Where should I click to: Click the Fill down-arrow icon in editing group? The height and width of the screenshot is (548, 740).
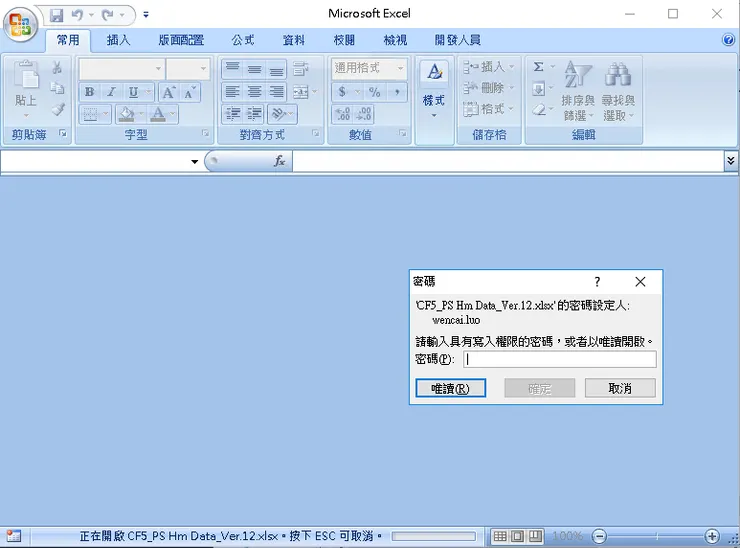[x=538, y=89]
